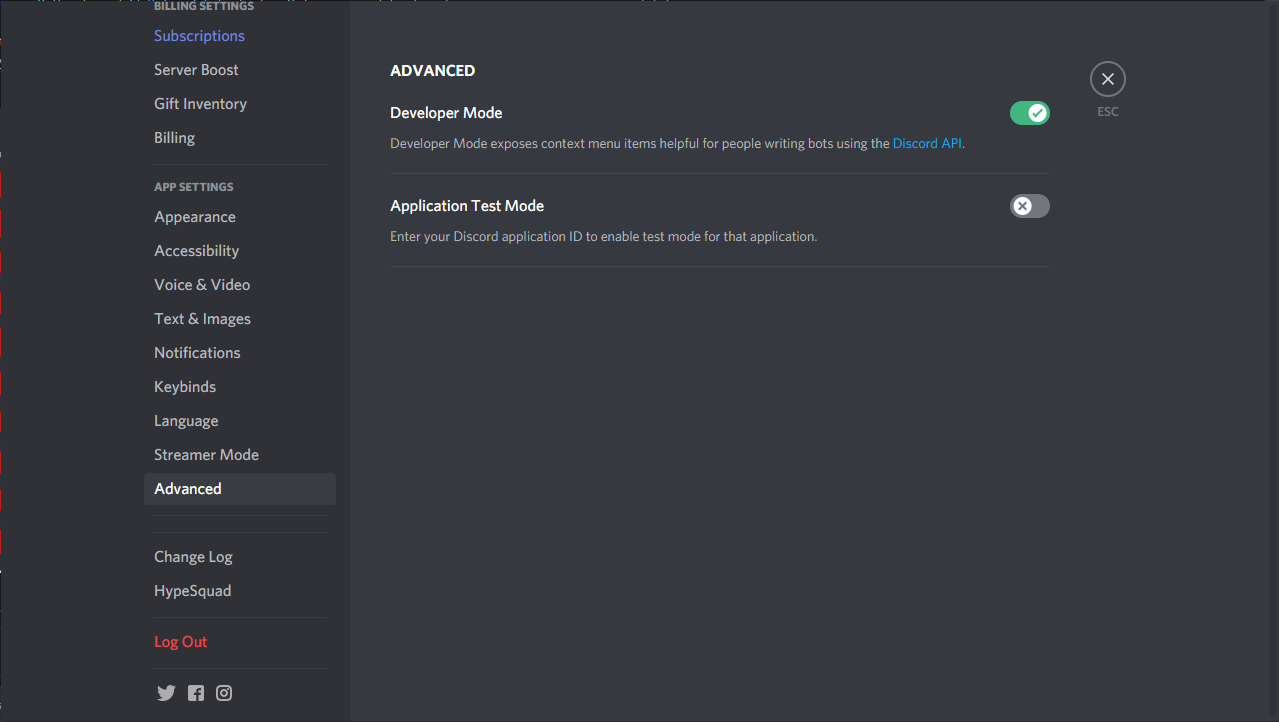1279x722 pixels.
Task: Open the Keybinds settings page
Action: (184, 386)
